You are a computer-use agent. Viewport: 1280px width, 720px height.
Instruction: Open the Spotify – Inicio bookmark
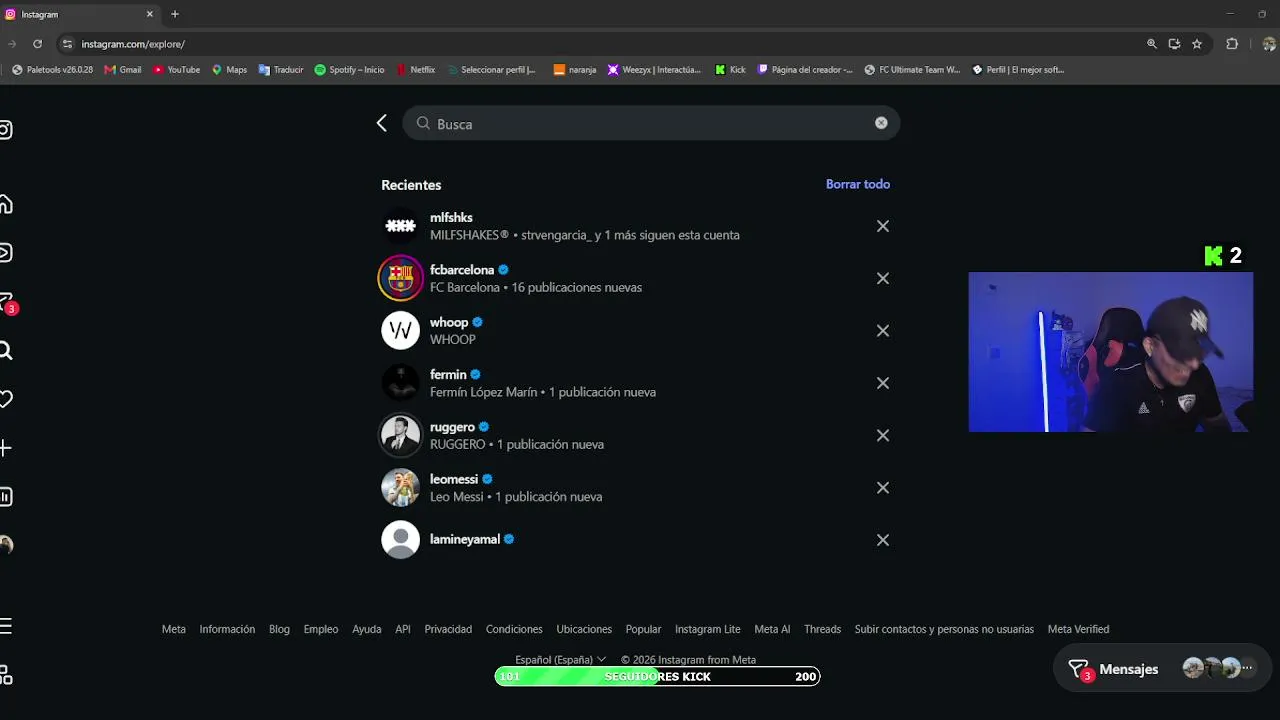pos(349,70)
